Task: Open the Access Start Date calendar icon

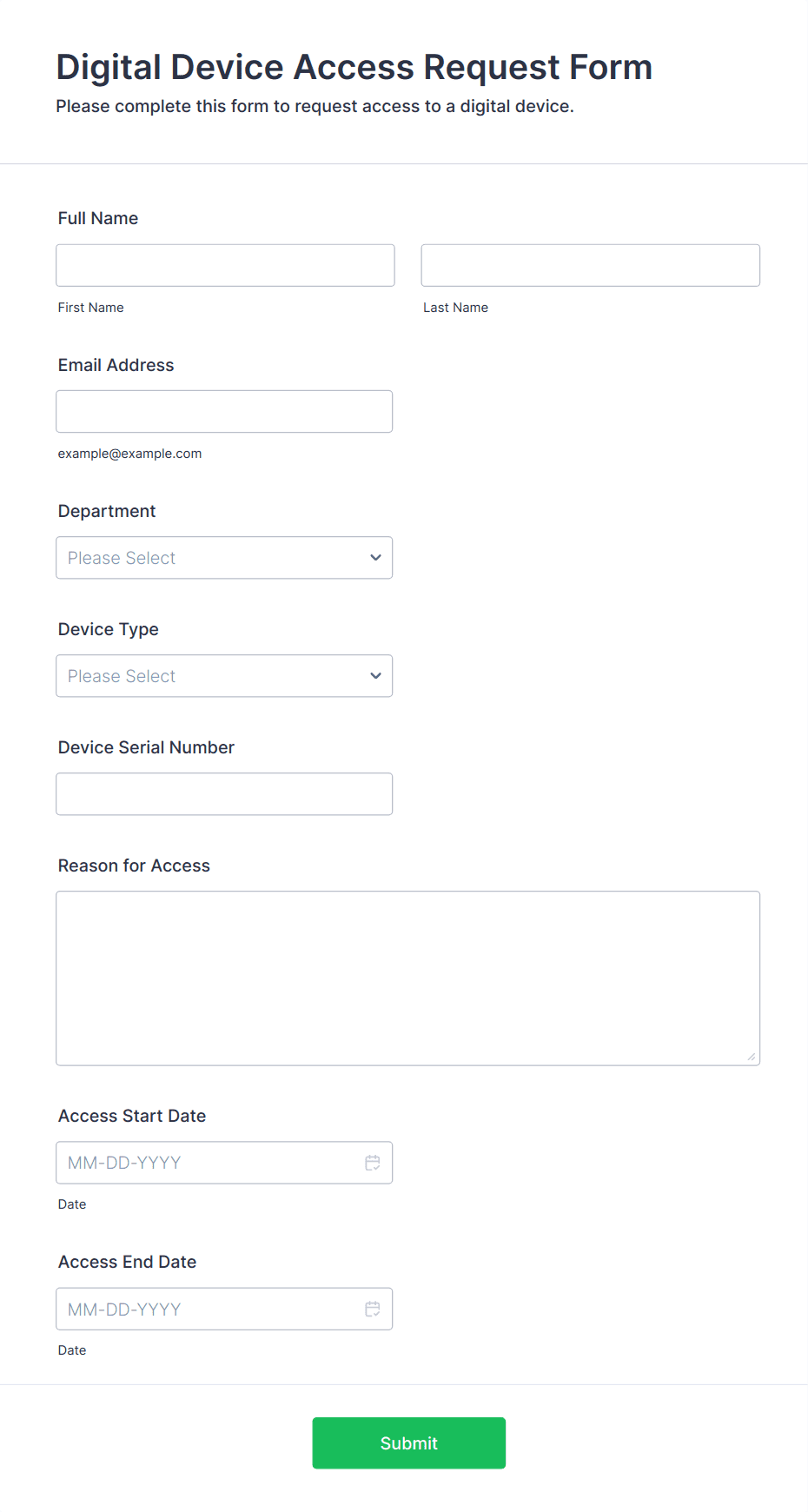Action: (373, 1163)
